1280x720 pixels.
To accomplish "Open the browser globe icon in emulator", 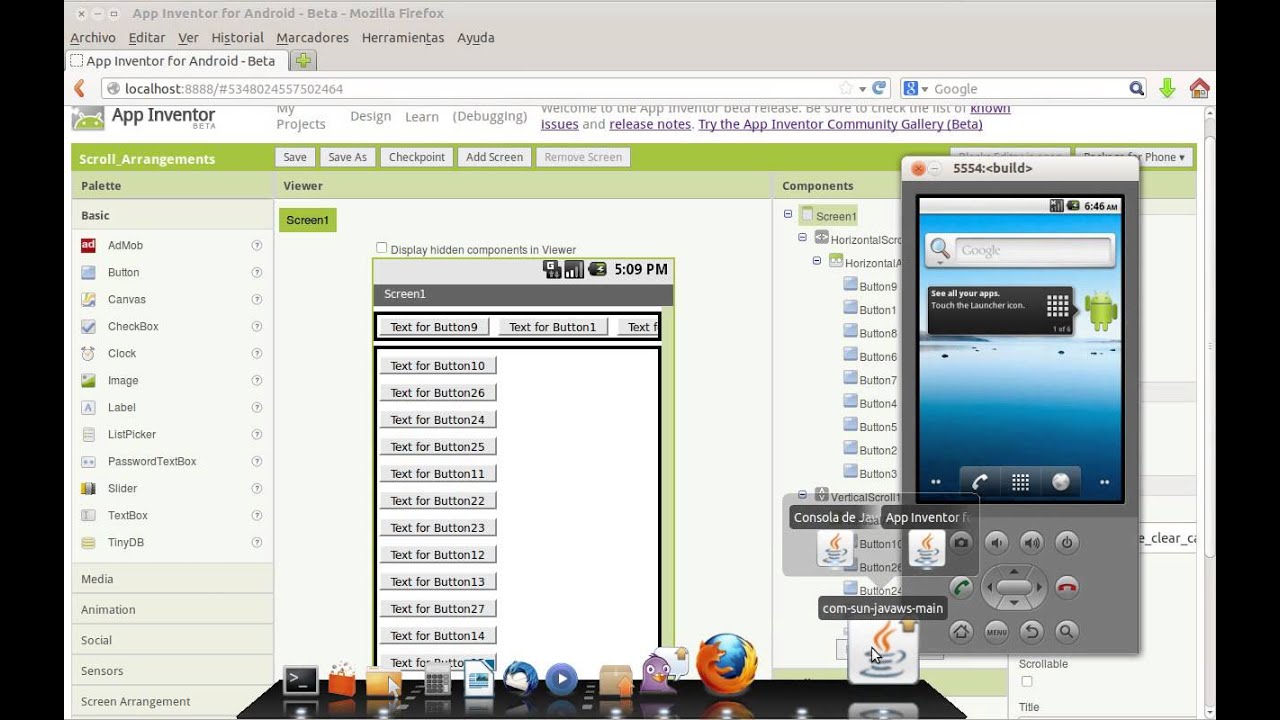I will pos(1061,482).
